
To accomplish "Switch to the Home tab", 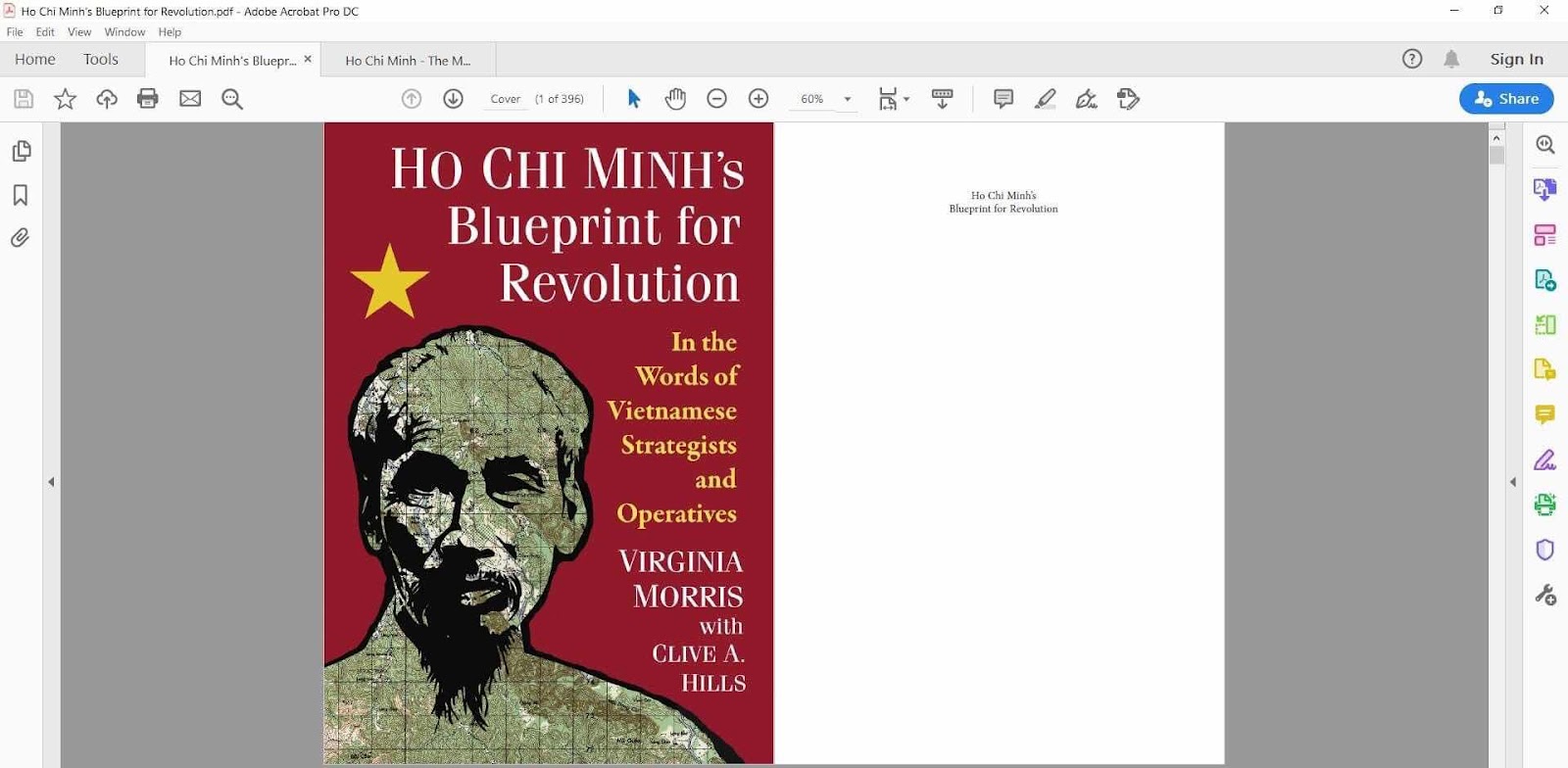I will (x=35, y=59).
